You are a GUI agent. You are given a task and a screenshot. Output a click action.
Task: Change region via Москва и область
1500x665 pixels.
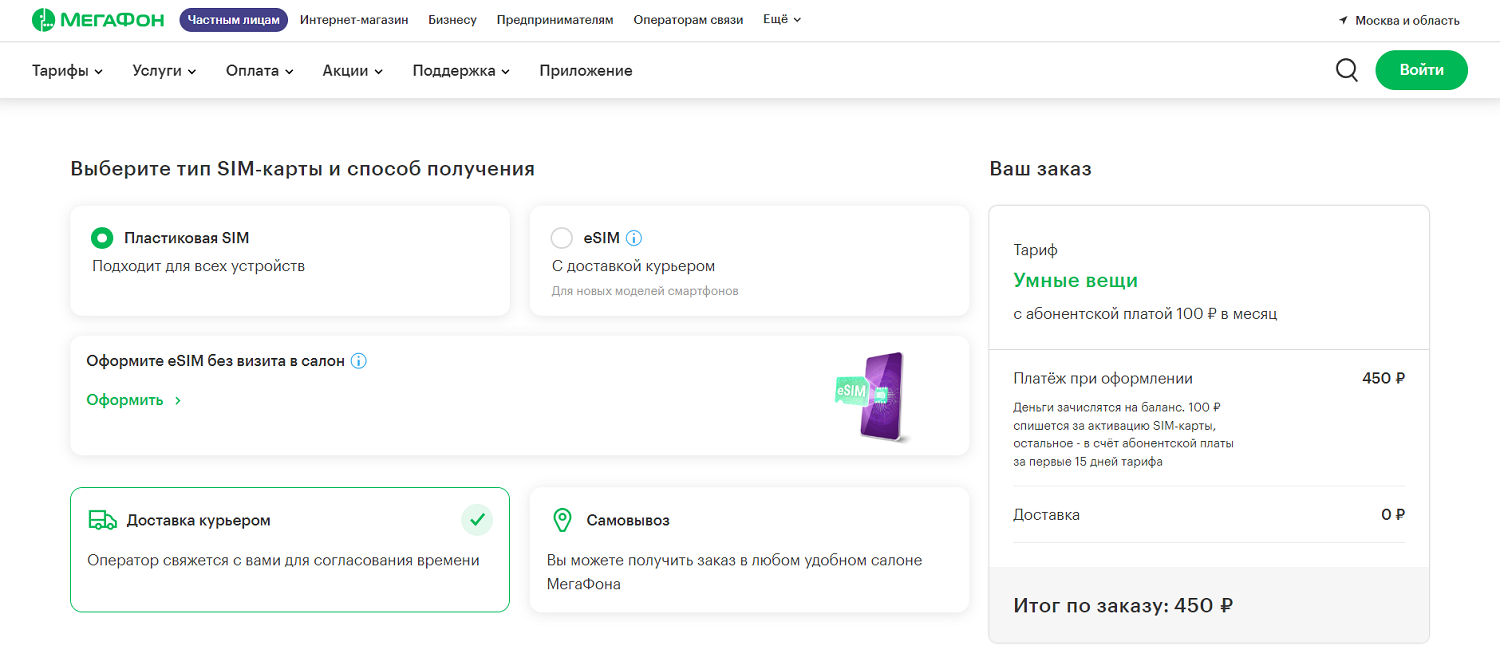1407,20
